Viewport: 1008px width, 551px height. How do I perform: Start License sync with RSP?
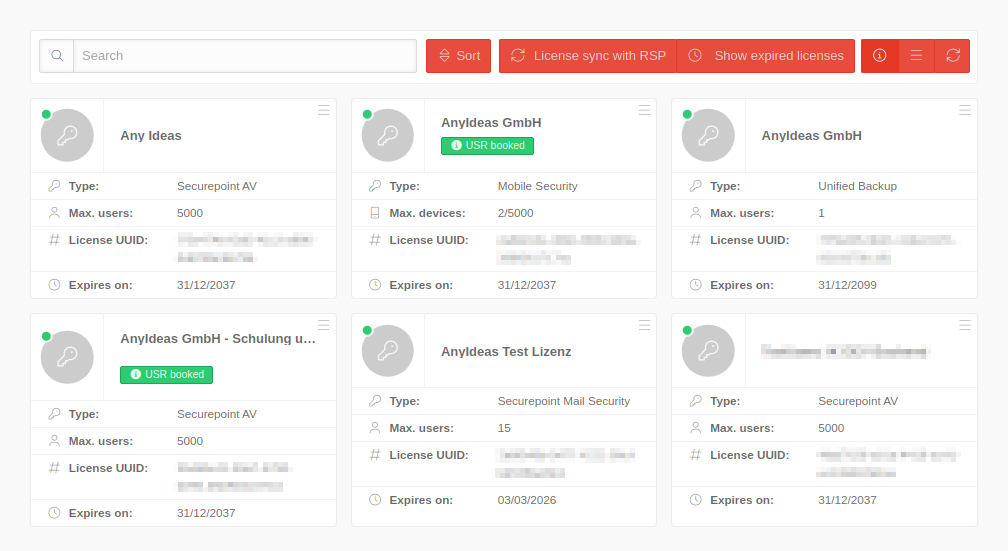coord(587,56)
